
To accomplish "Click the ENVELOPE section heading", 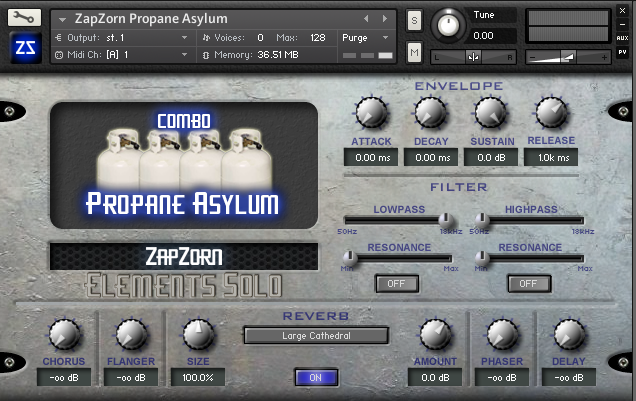I will tap(459, 86).
